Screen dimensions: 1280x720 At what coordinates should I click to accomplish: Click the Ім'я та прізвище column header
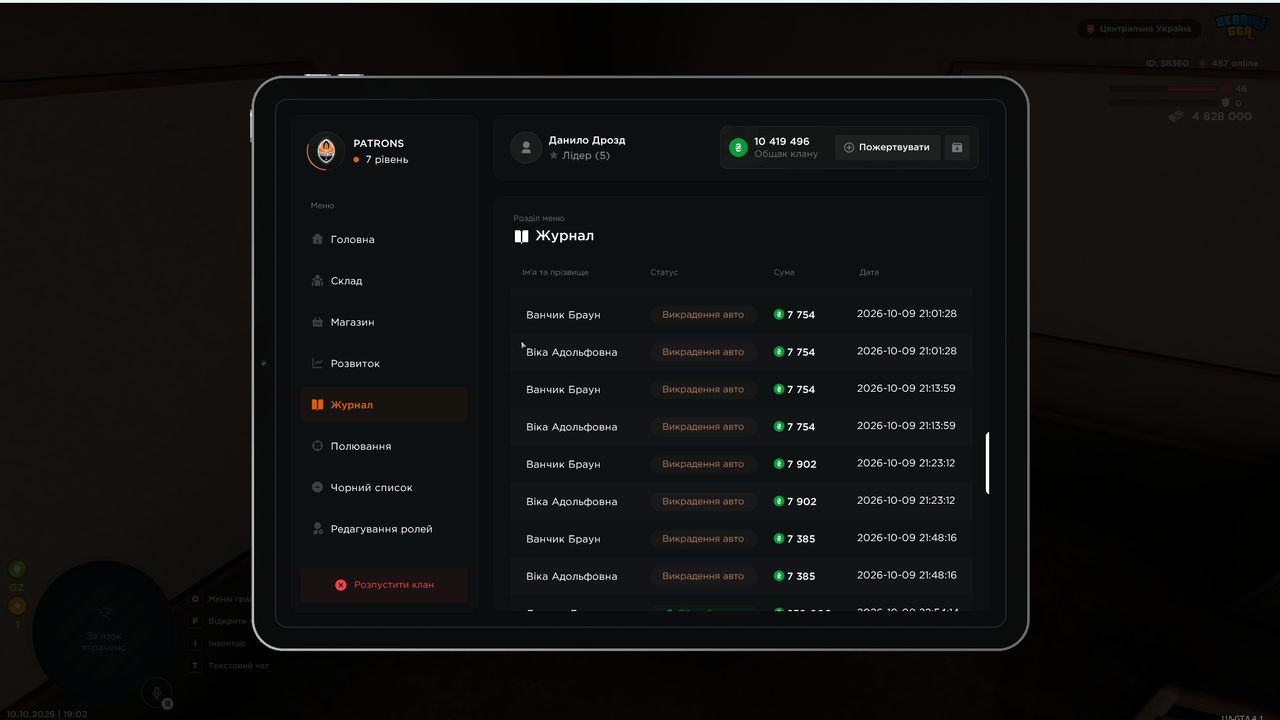tap(555, 272)
